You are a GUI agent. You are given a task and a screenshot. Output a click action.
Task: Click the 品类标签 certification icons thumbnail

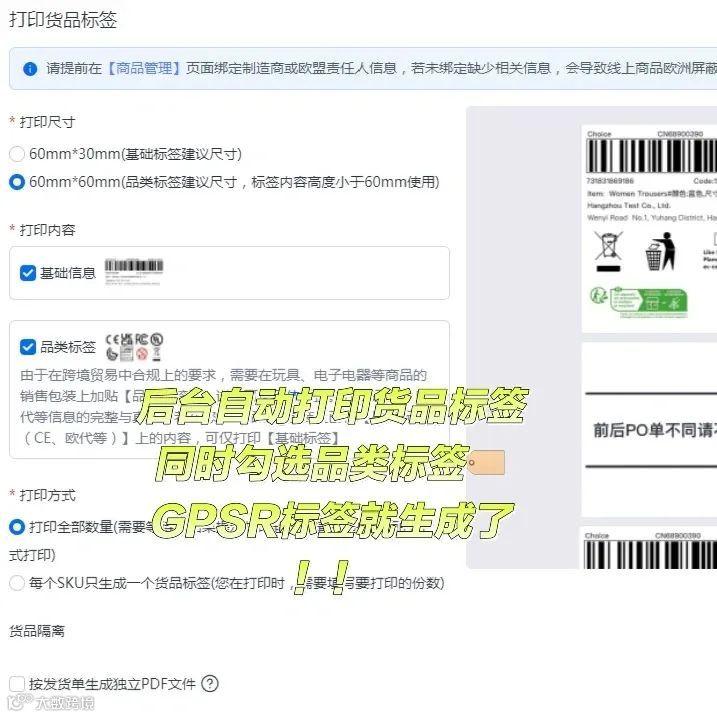(134, 347)
